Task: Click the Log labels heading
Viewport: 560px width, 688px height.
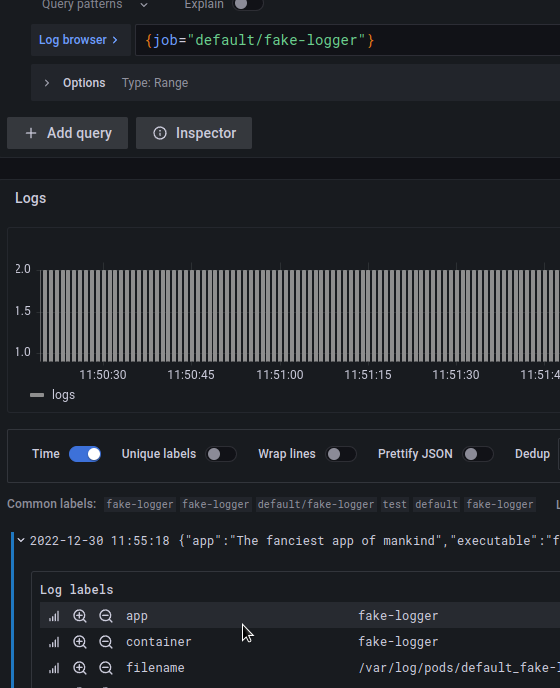Action: coord(77,589)
